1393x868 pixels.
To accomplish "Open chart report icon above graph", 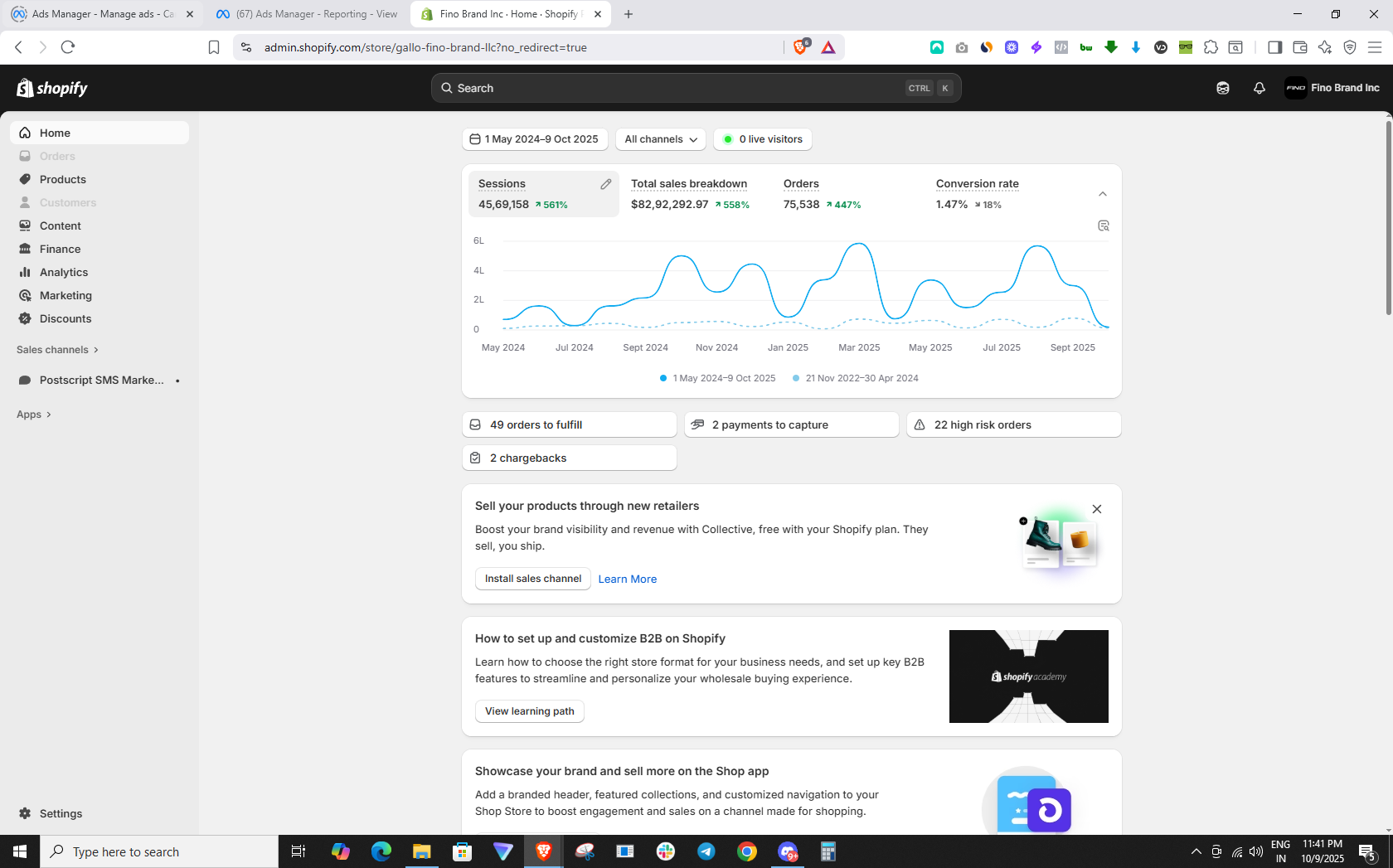I will 1103,225.
